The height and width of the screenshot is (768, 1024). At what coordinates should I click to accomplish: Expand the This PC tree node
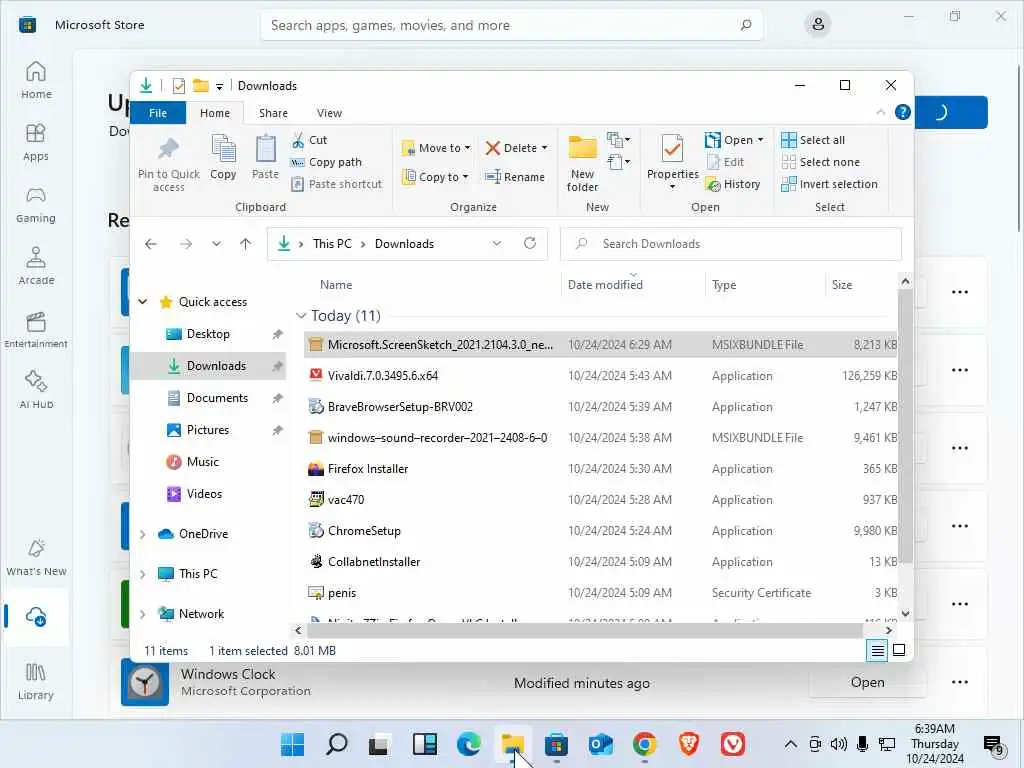coord(142,573)
